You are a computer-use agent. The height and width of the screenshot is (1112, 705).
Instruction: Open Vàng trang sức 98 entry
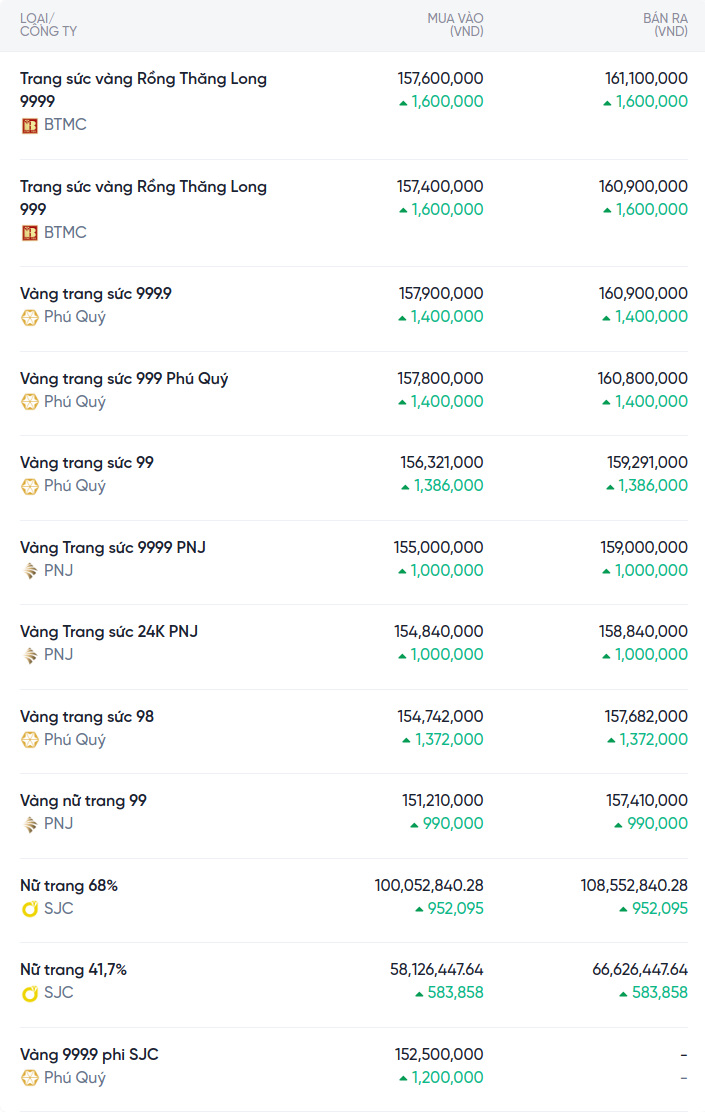click(x=87, y=717)
